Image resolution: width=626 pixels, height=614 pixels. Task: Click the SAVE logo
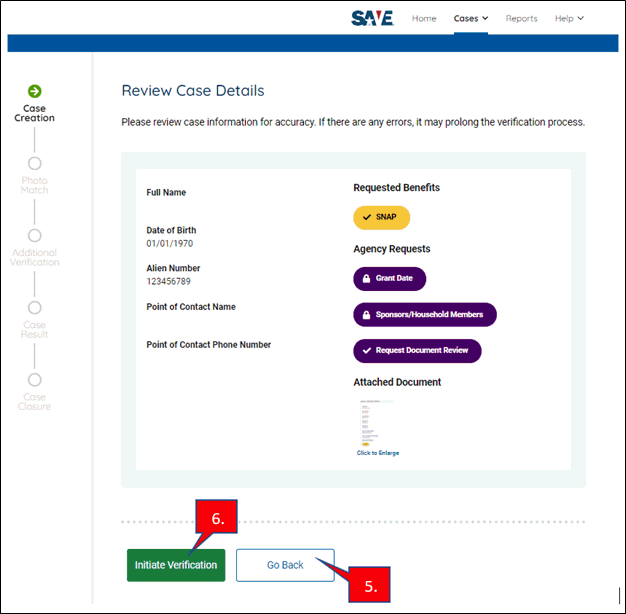click(x=372, y=18)
